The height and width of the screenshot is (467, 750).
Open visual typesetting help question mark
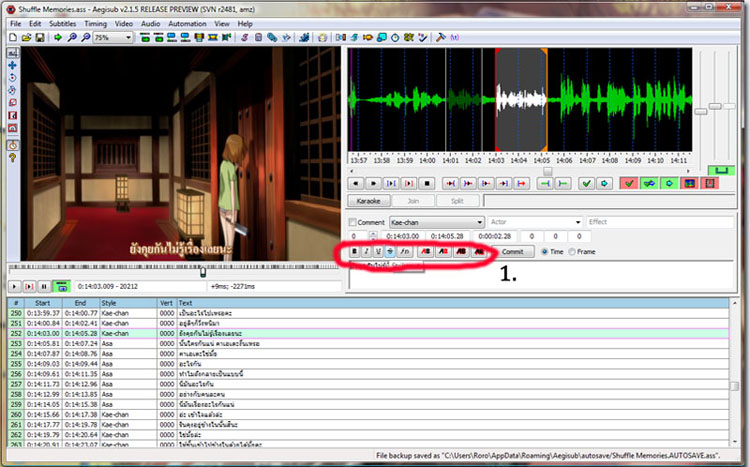tap(12, 158)
